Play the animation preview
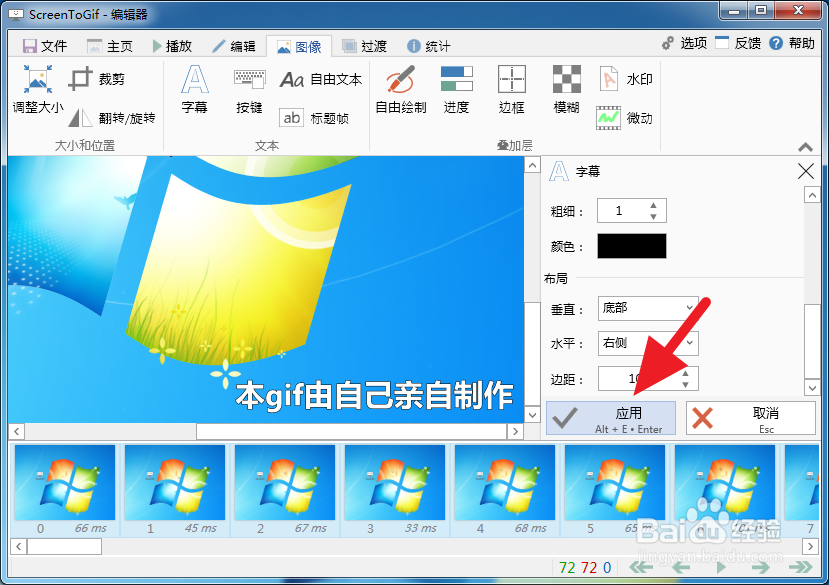Viewport: 829px width, 585px height. click(720, 568)
